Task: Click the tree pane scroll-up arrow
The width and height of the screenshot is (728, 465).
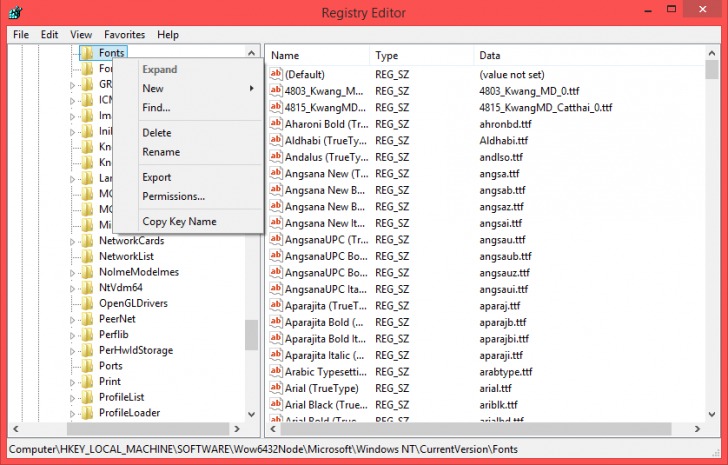Action: coord(251,53)
